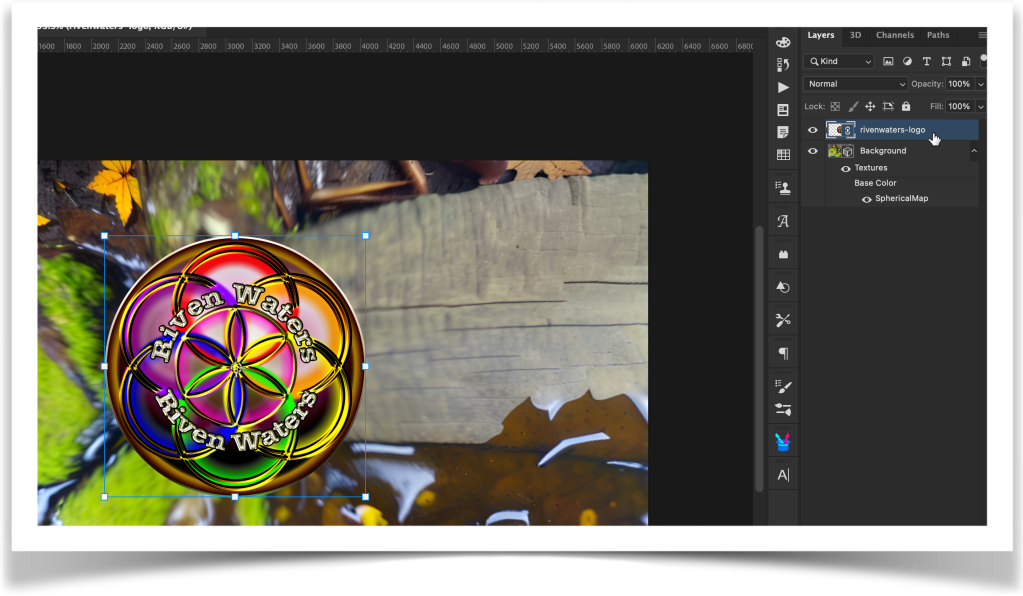
Task: Open the Normal blend mode dropdown
Action: (x=856, y=84)
